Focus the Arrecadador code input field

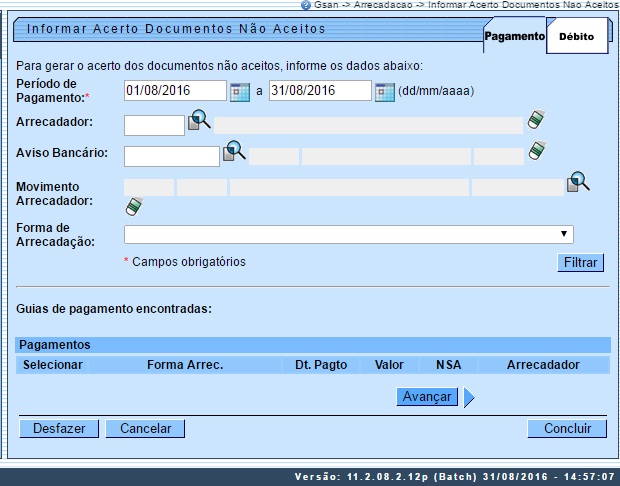point(154,125)
